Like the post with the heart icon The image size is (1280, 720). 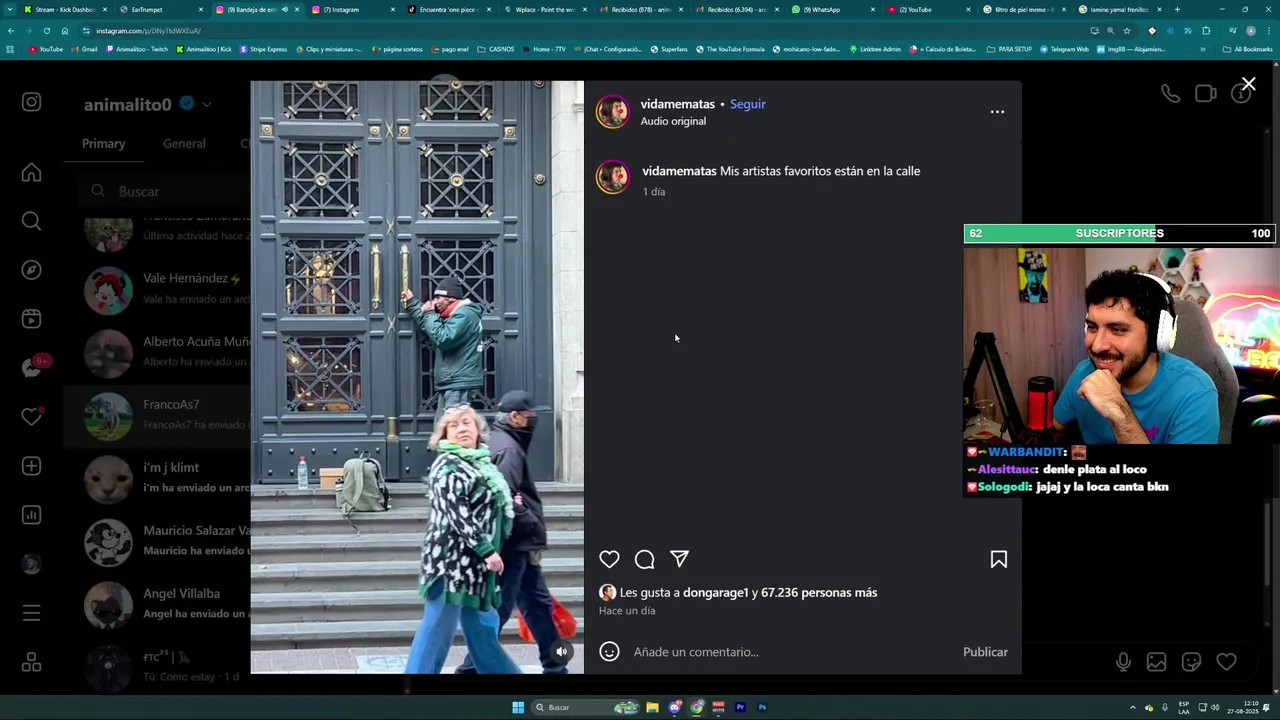(x=609, y=560)
